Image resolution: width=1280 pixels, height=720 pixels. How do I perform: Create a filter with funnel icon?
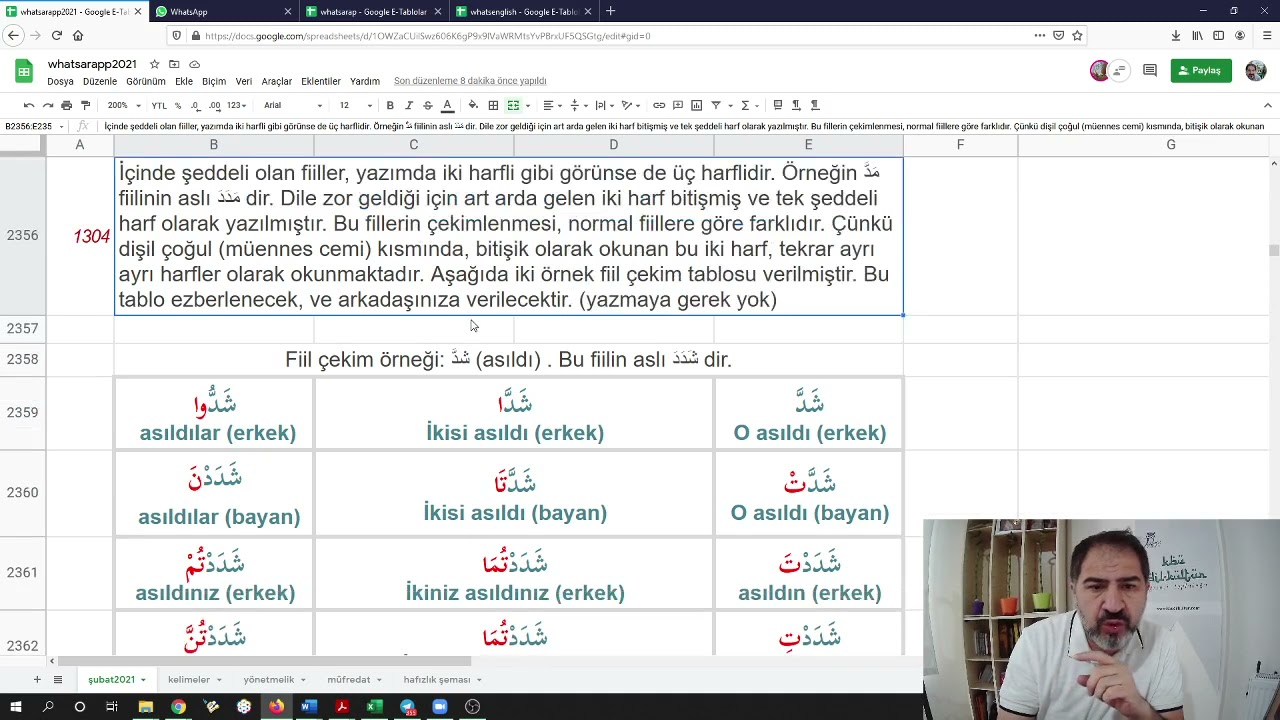[x=716, y=105]
